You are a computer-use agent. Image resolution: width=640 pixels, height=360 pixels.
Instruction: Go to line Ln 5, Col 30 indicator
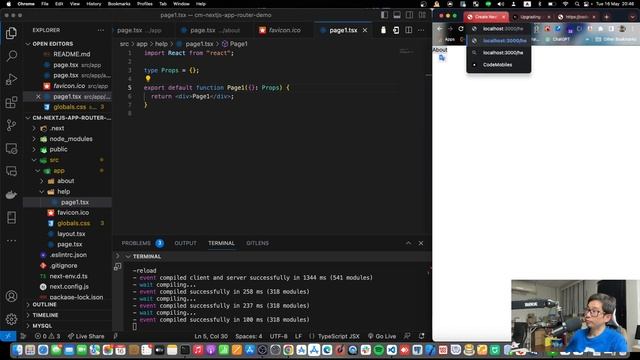[211, 336]
